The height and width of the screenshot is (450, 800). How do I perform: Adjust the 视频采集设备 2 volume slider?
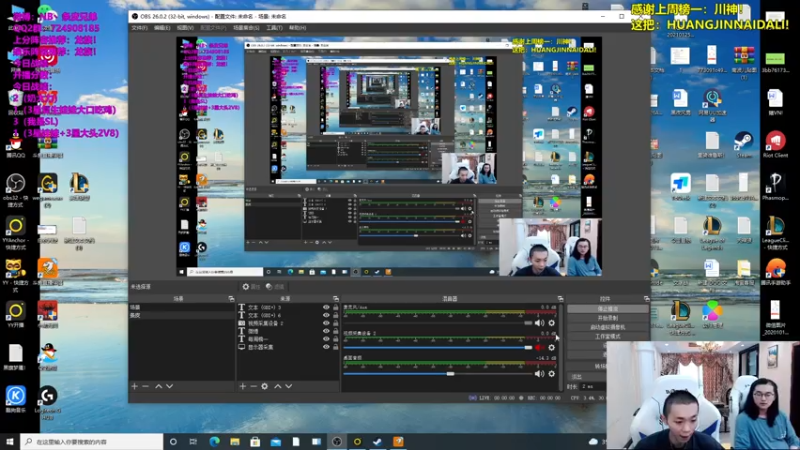tap(438, 347)
